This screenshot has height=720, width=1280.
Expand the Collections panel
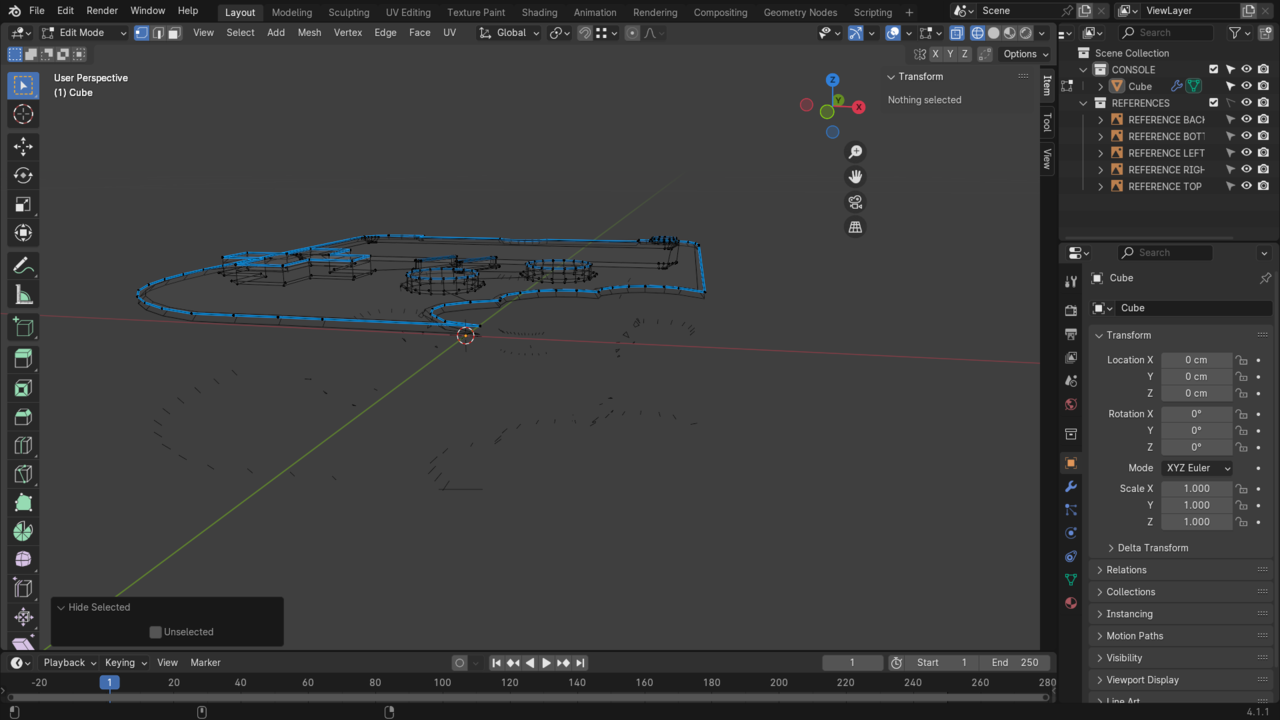coord(1130,592)
